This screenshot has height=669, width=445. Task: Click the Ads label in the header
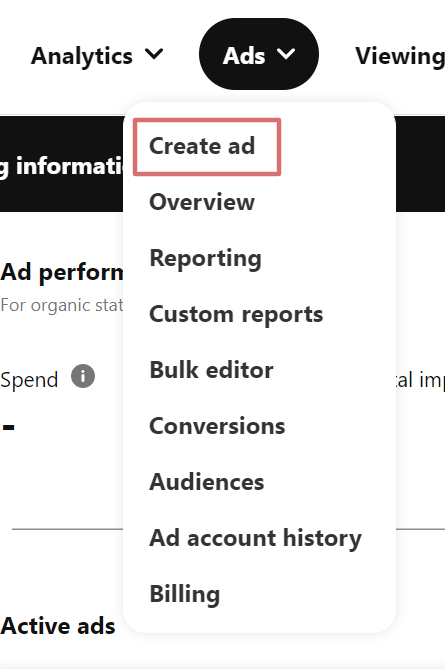coord(244,56)
